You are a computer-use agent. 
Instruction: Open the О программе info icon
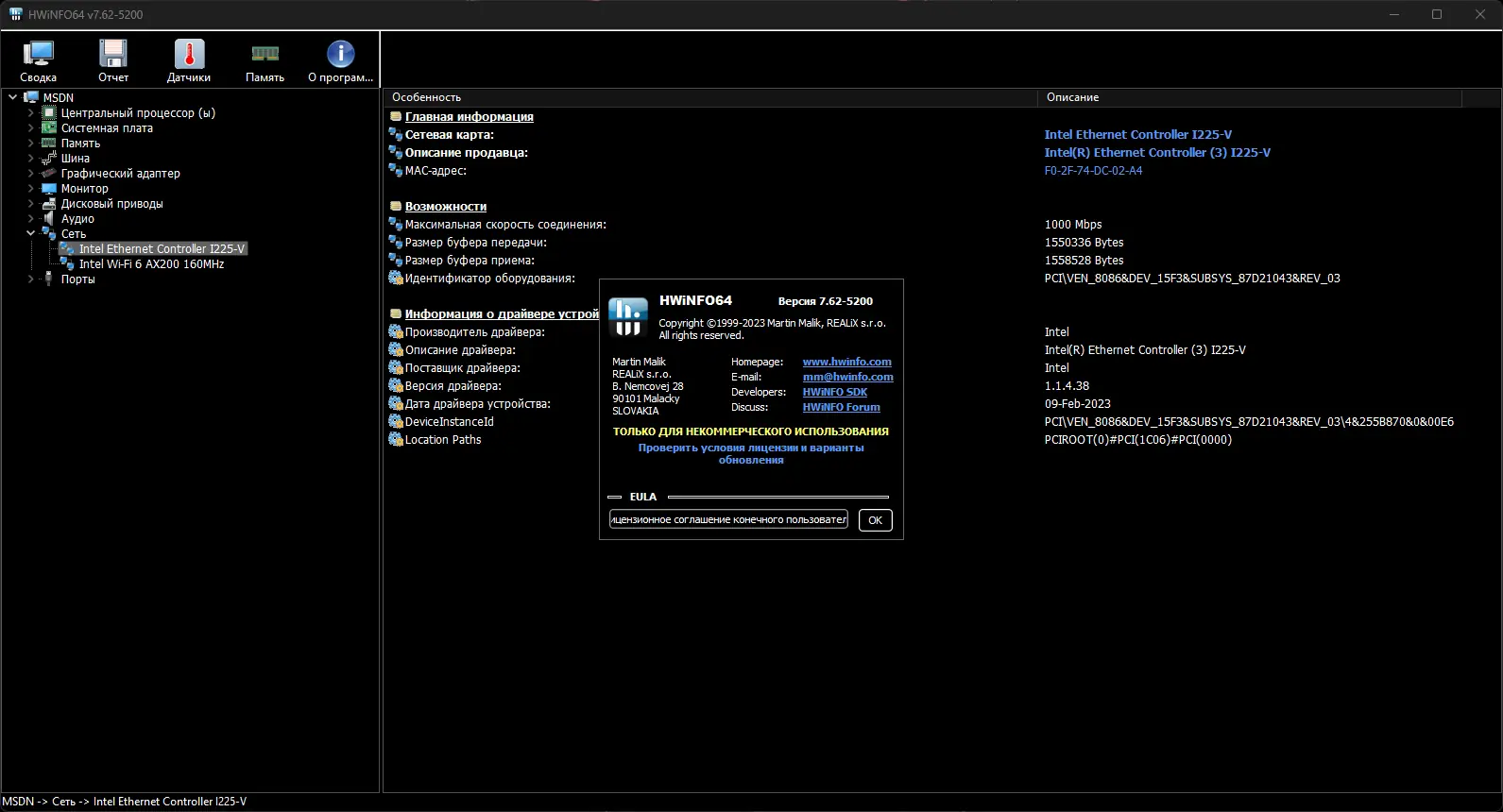[340, 55]
